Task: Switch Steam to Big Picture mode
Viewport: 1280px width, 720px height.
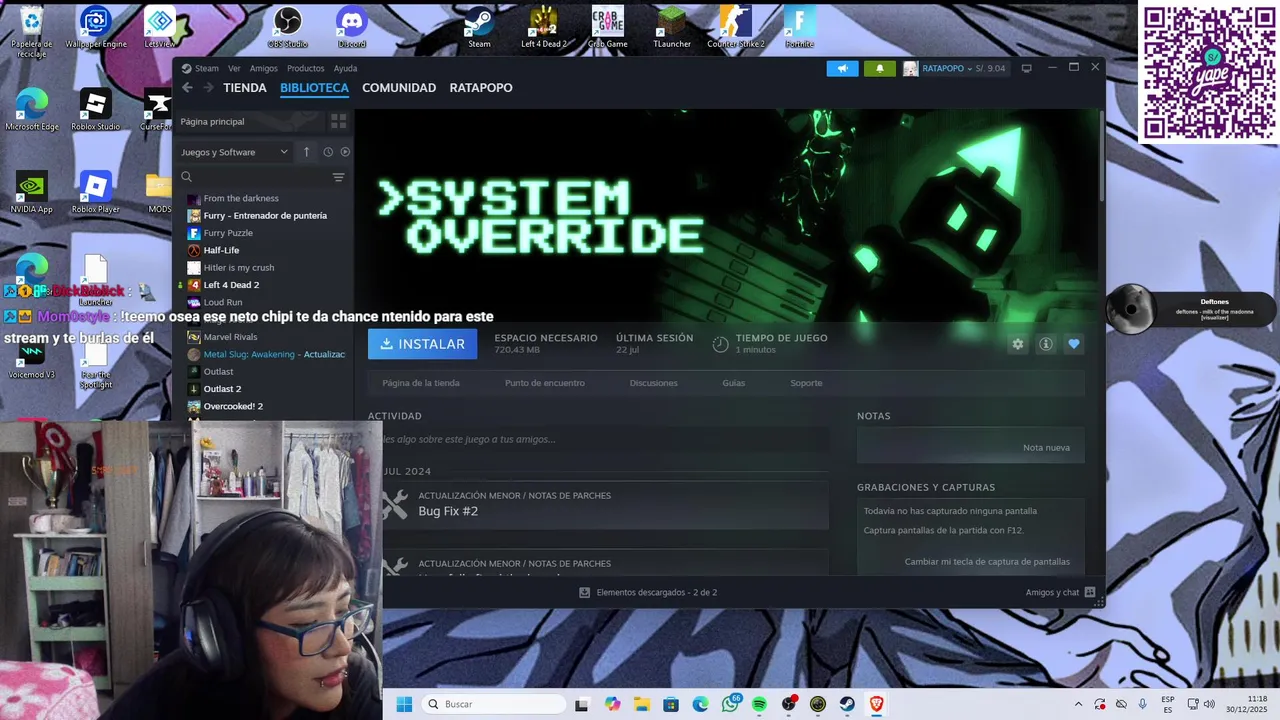Action: [x=1026, y=68]
